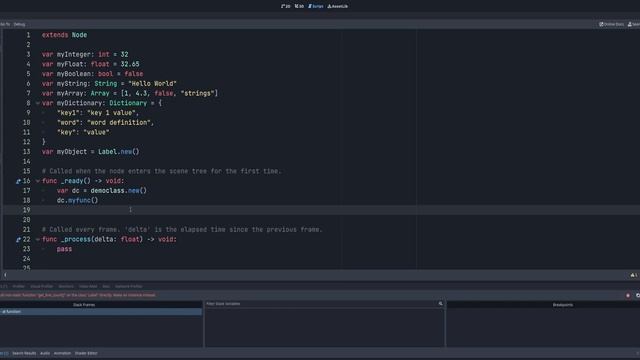The width and height of the screenshot is (640, 360).
Task: Open the Audio bottom panel
Action: (x=45, y=353)
